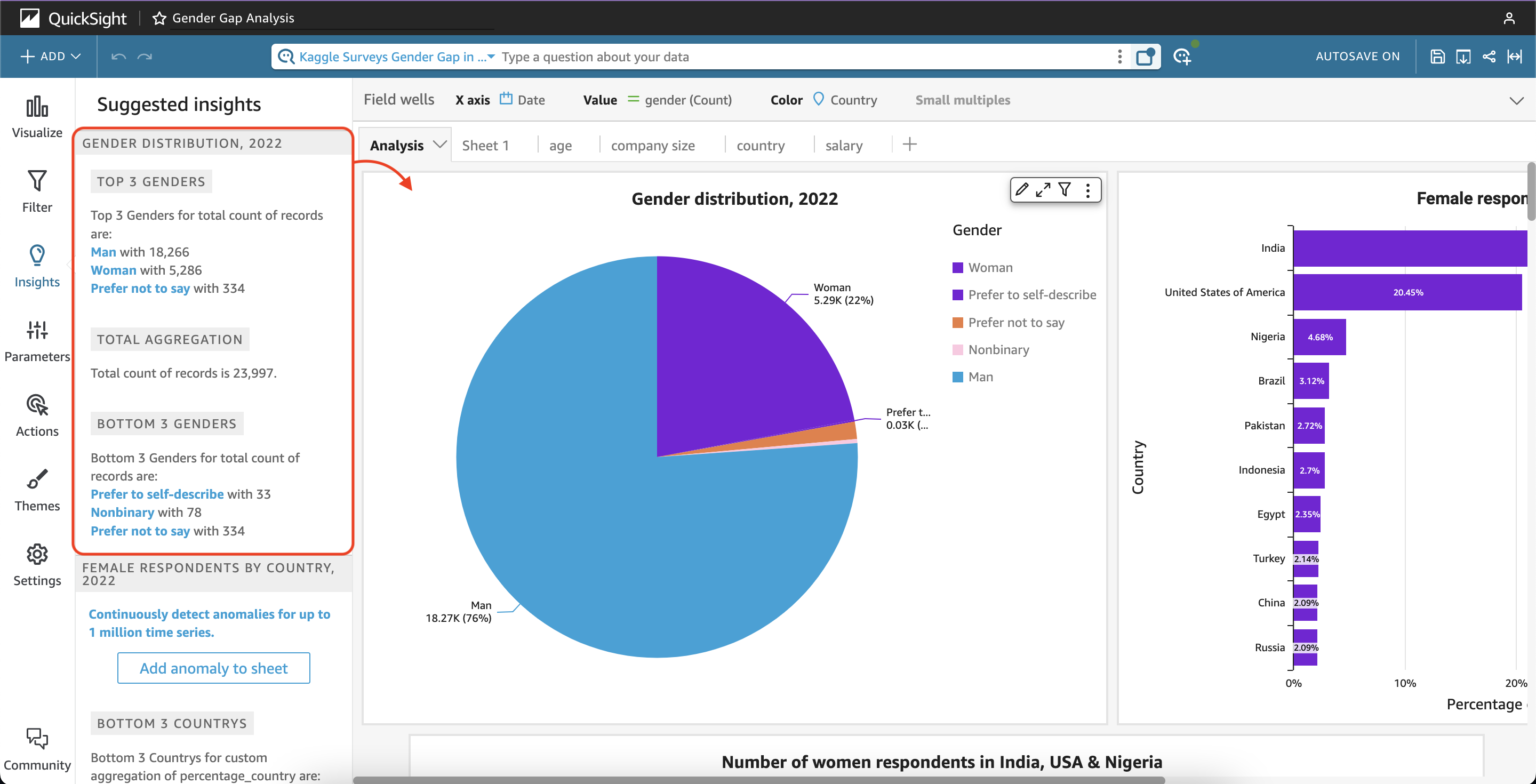Click the undo arrow in toolbar
1536x784 pixels.
pos(118,57)
